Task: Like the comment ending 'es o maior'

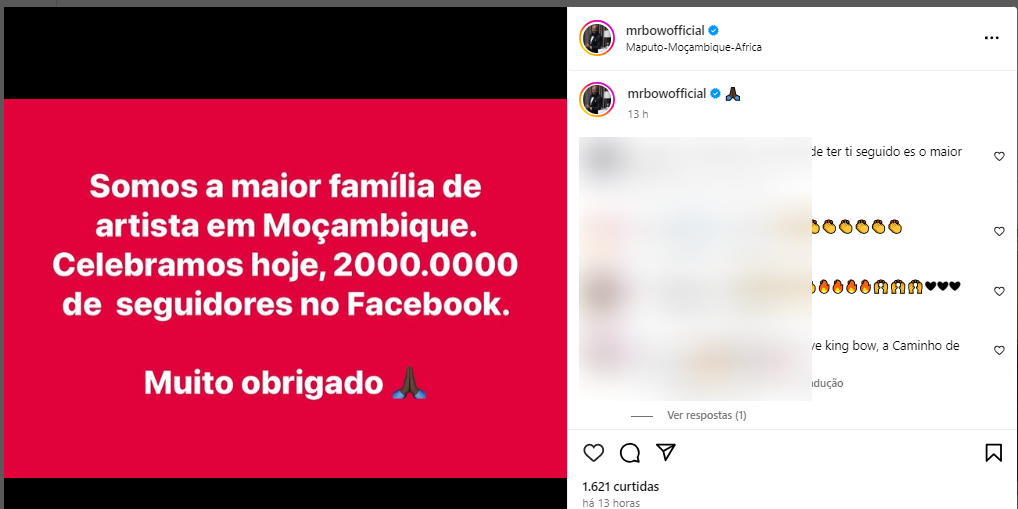Action: (999, 156)
